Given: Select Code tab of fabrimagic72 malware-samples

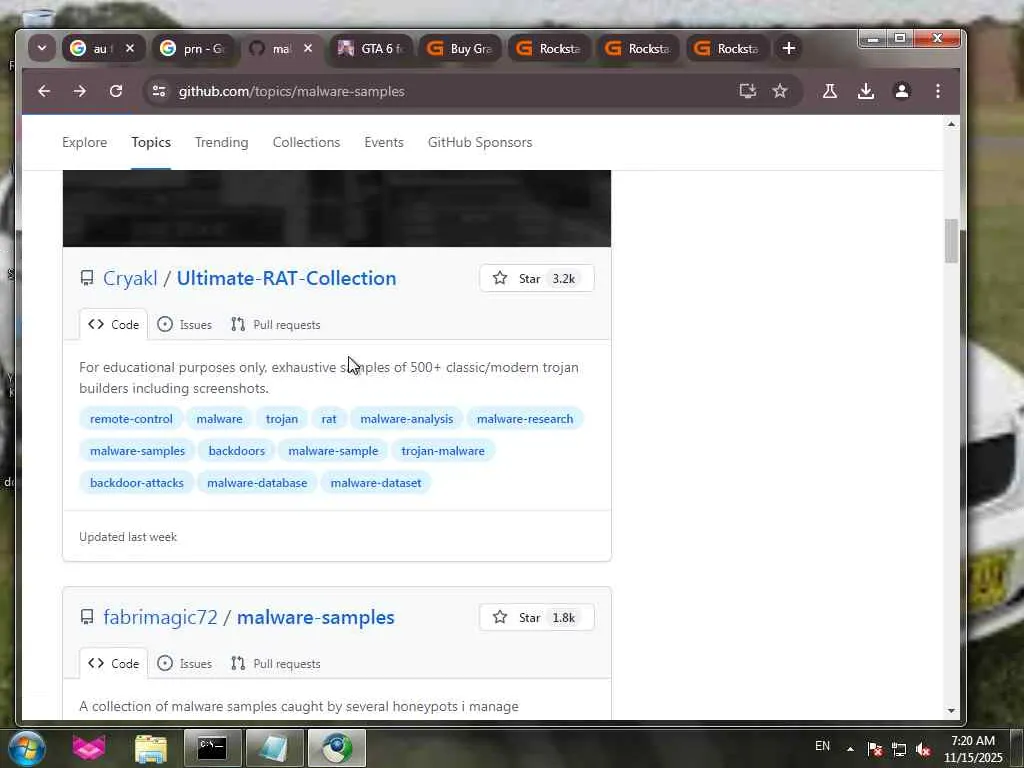Looking at the screenshot, I should coord(114,664).
